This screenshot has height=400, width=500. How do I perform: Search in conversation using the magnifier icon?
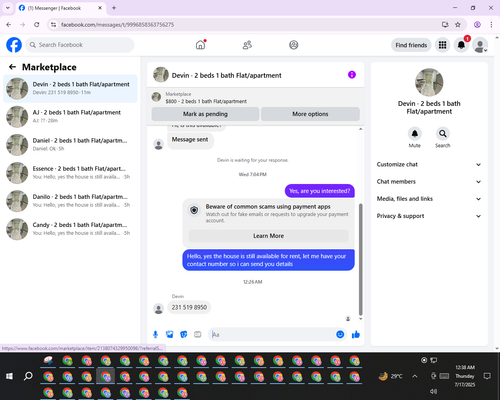coord(443,134)
